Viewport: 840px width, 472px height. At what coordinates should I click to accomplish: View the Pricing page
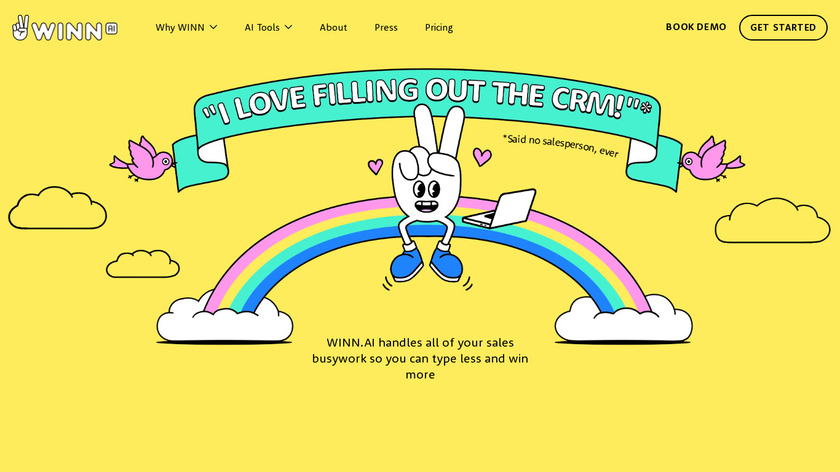(x=439, y=27)
